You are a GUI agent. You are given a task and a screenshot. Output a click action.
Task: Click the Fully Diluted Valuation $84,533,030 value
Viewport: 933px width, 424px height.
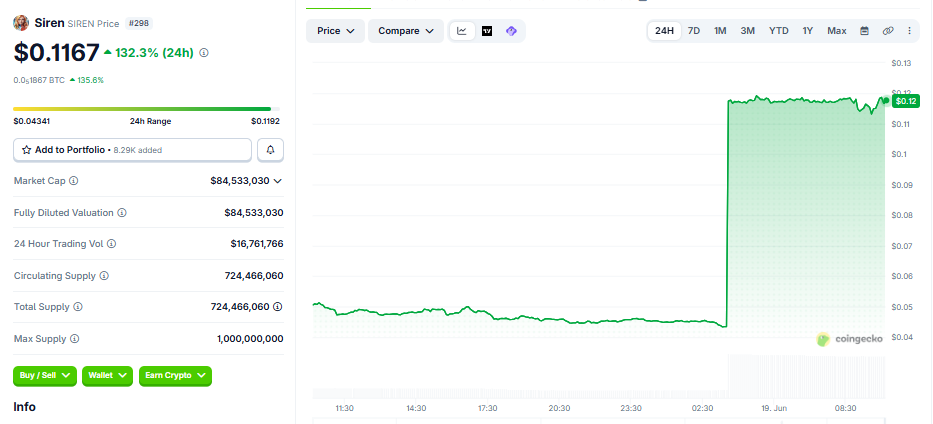pos(254,213)
